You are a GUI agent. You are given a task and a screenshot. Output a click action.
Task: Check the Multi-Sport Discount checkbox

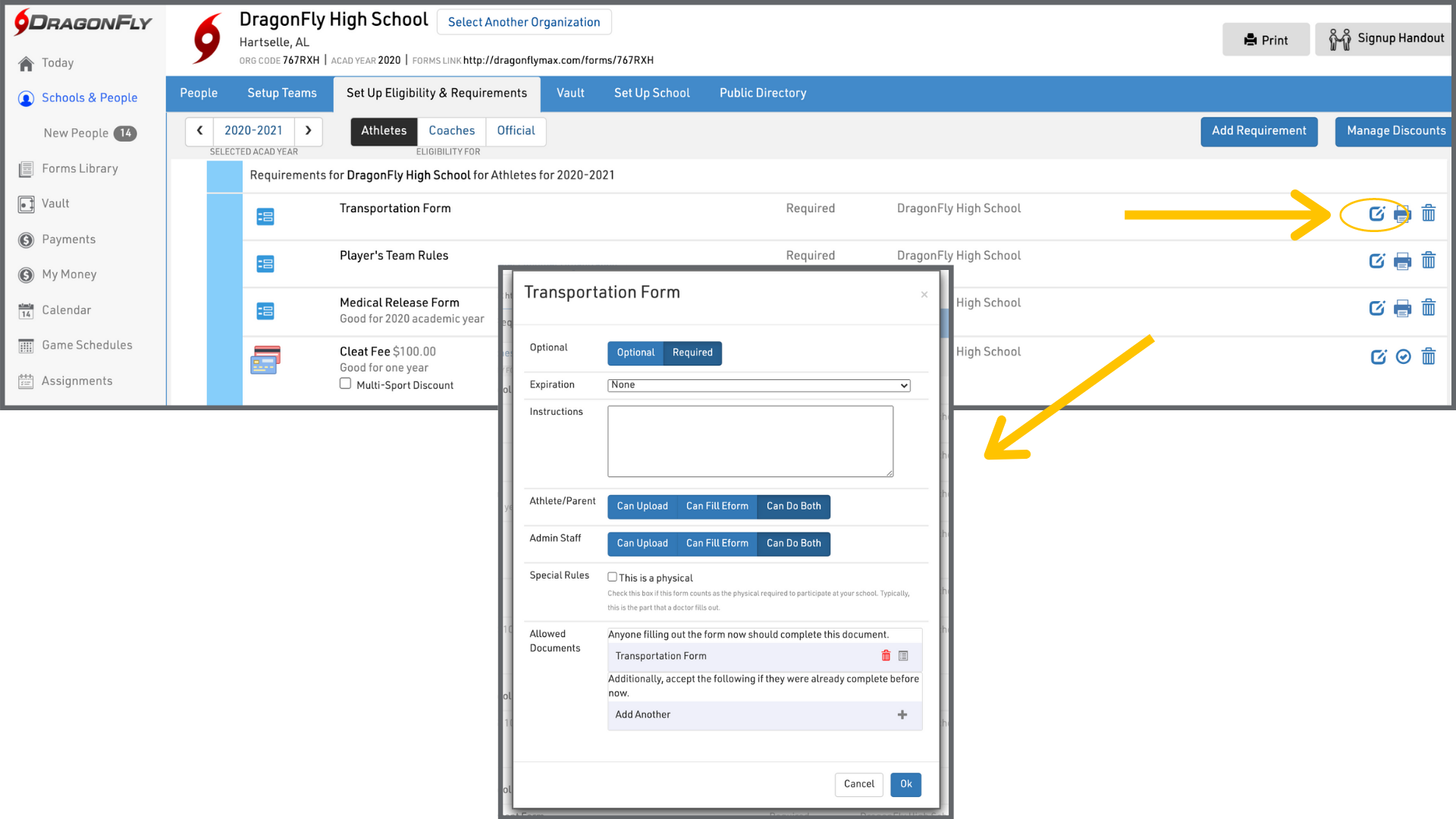coord(345,384)
